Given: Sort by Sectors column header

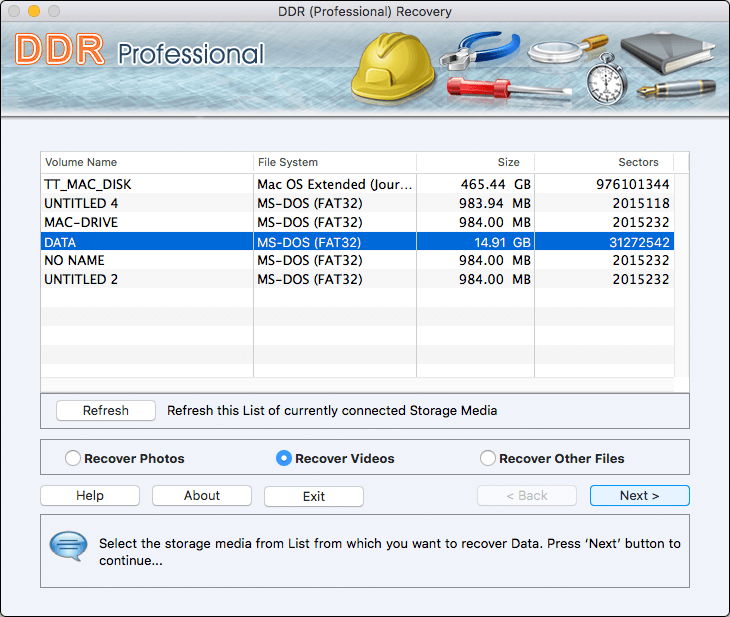Looking at the screenshot, I should 604,163.
